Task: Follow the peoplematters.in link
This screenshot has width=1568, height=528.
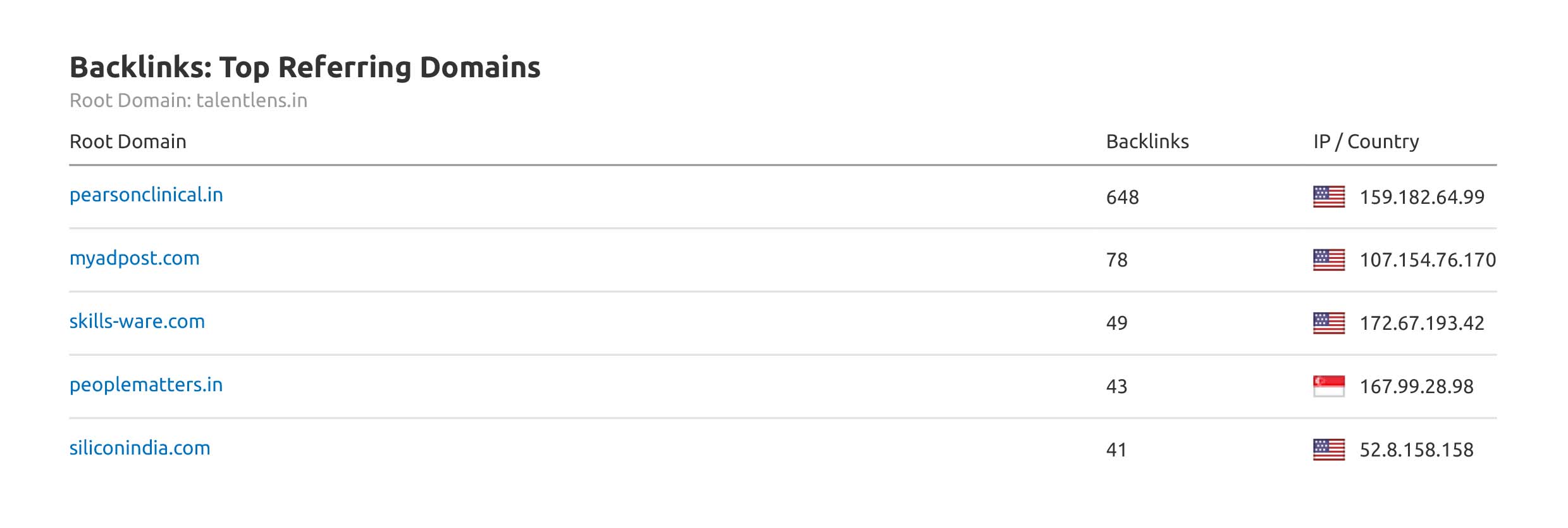Action: pyautogui.click(x=146, y=385)
